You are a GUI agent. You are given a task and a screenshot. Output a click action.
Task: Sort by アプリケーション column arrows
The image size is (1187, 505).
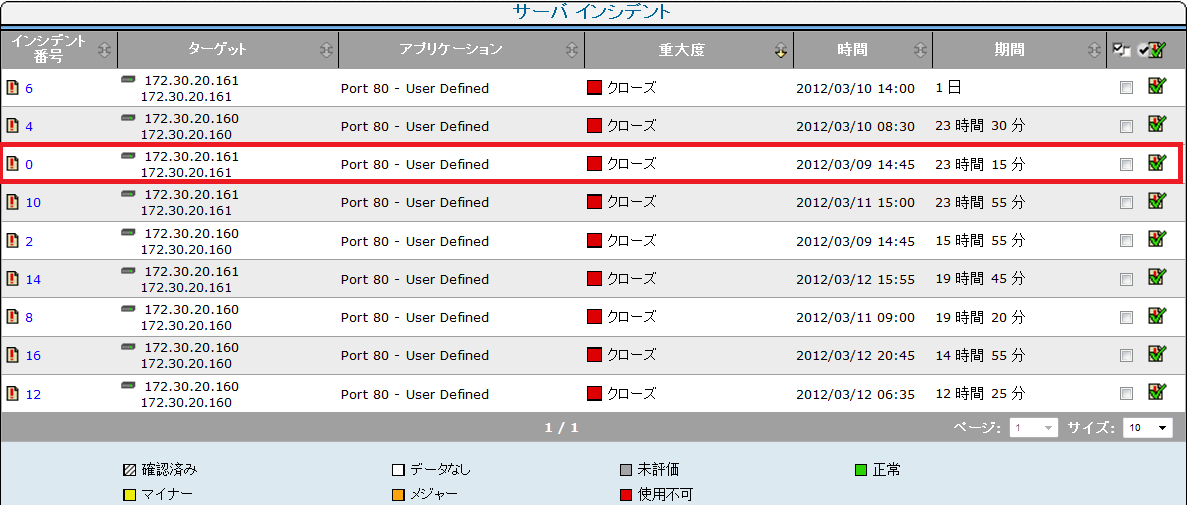[572, 50]
